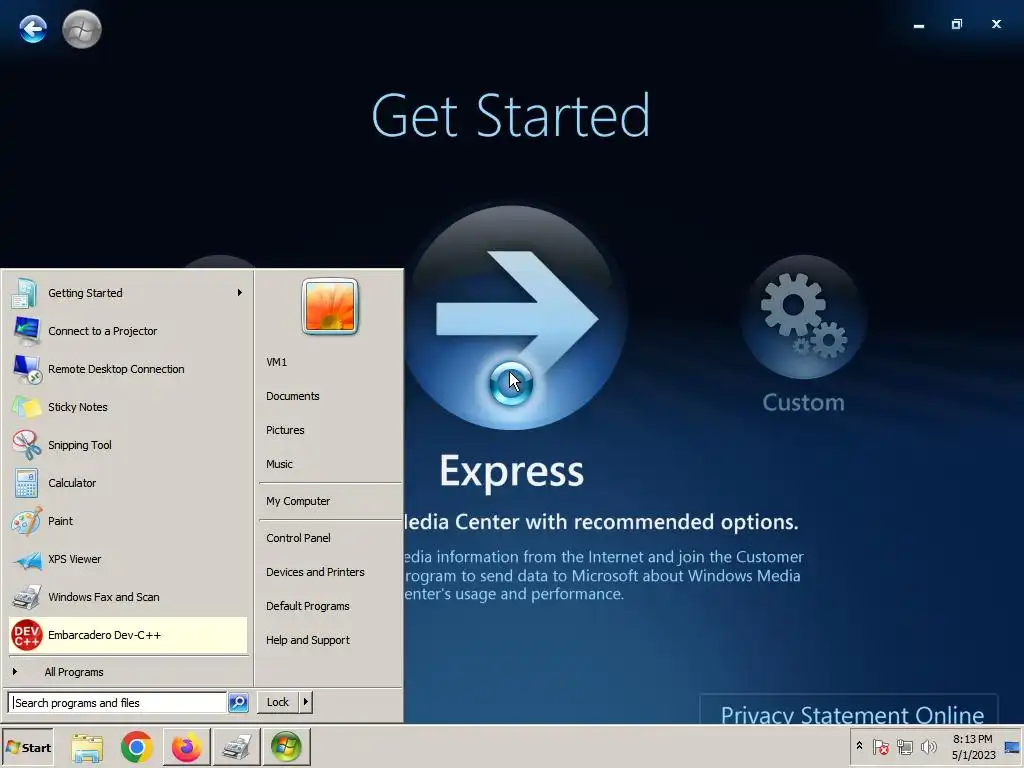Click the Express label text
Viewport: 1024px width, 768px height.
(x=511, y=472)
